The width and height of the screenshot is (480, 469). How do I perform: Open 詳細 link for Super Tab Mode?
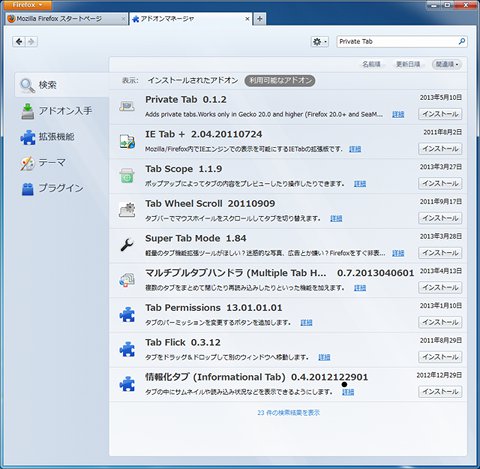point(398,253)
